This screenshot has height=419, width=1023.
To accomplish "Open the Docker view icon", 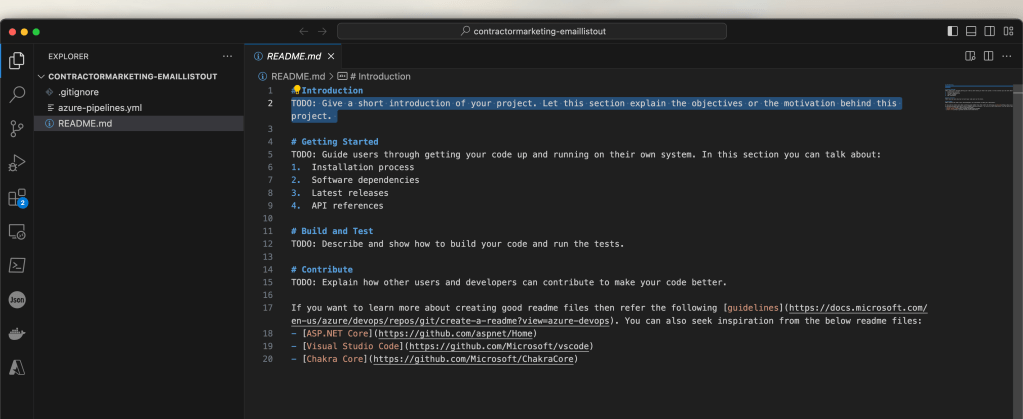I will click(x=17, y=334).
